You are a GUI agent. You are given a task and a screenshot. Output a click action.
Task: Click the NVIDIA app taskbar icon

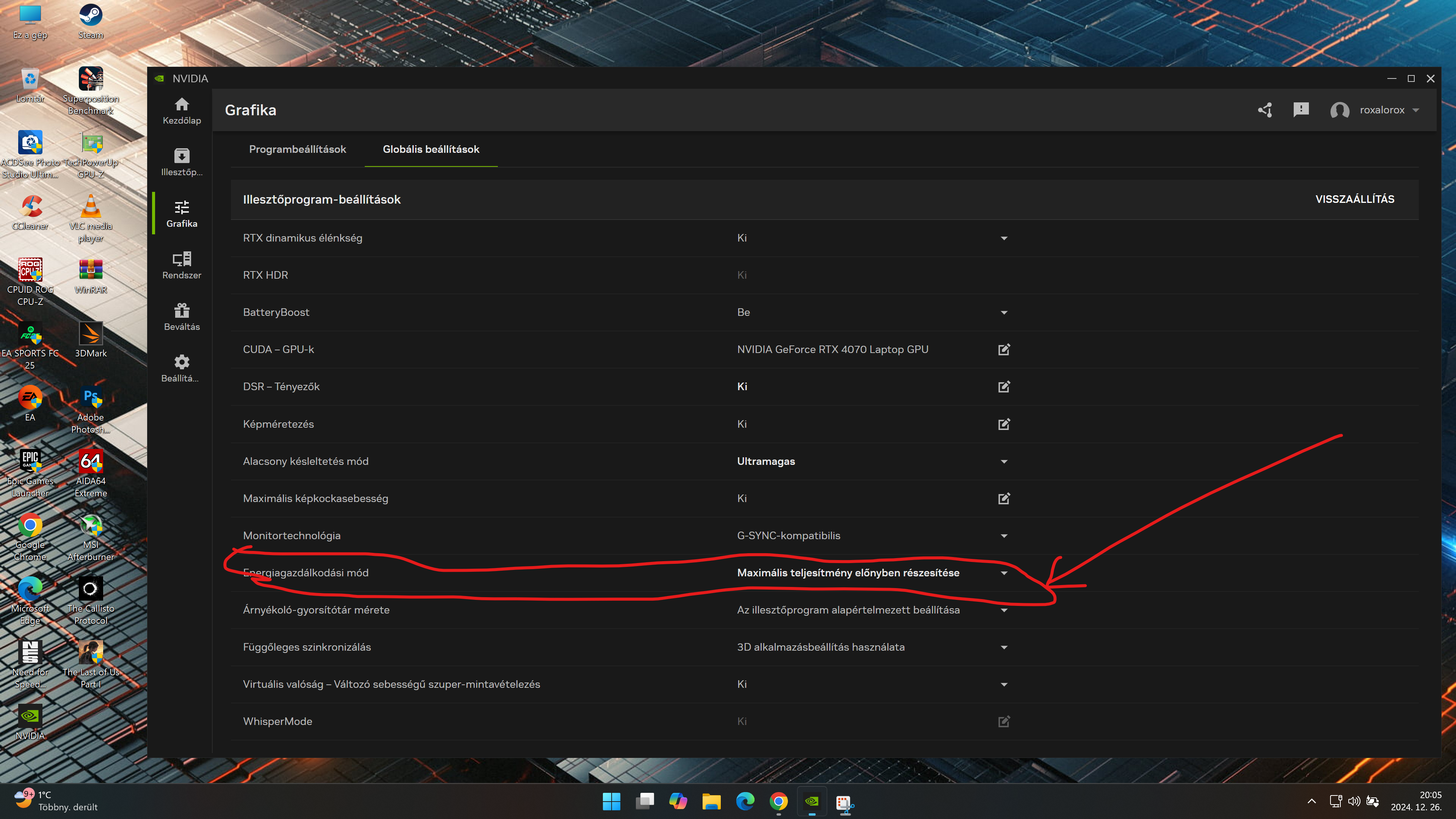pyautogui.click(x=812, y=802)
